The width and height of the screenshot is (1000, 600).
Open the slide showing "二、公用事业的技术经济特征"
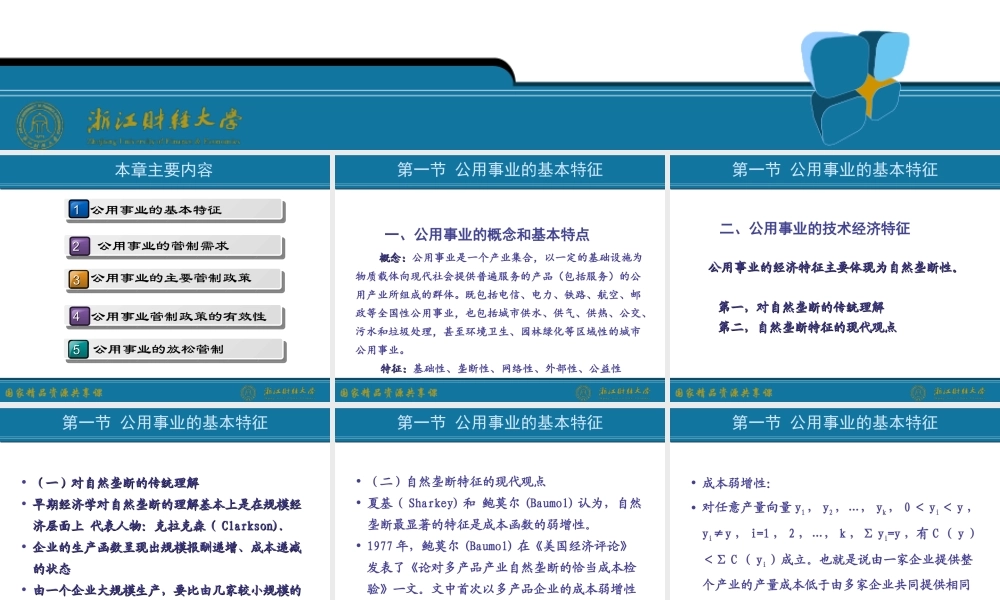click(835, 280)
